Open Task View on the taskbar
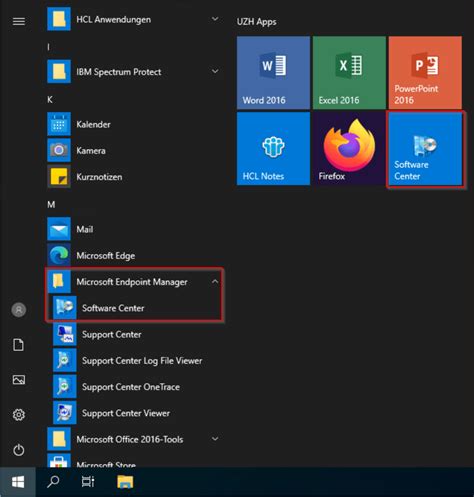 [88, 482]
